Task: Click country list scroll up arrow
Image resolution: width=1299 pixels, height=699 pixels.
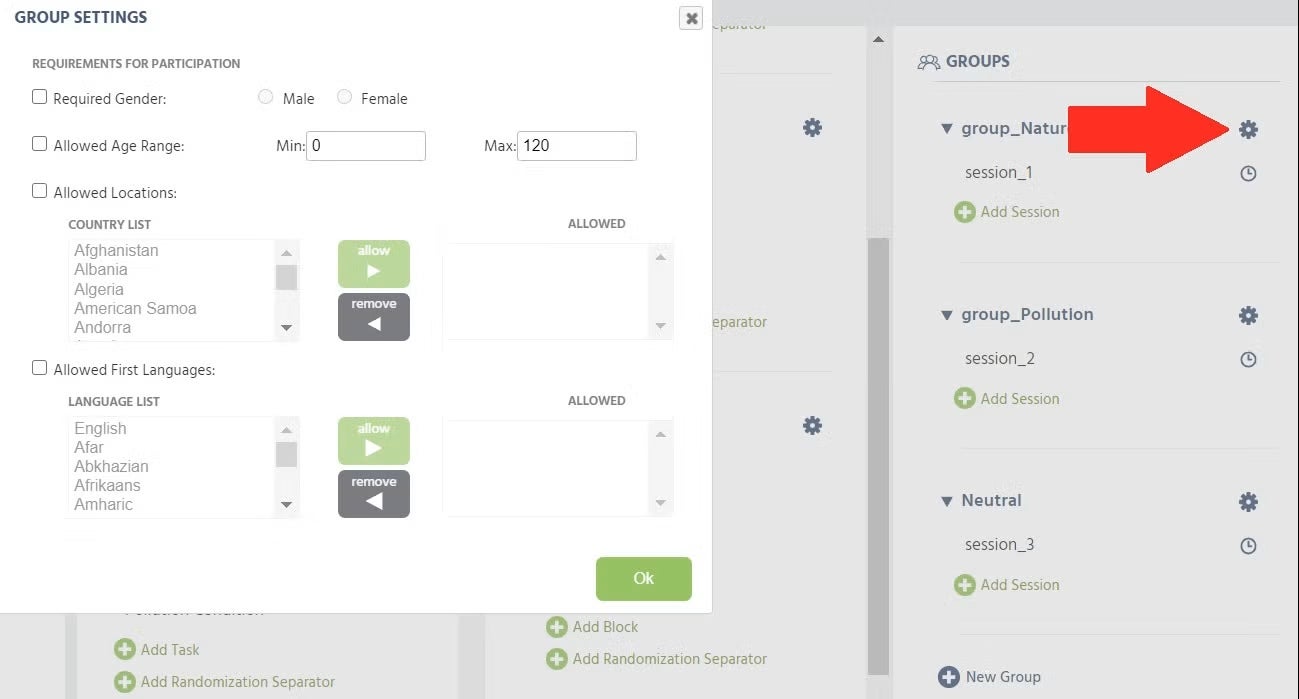Action: point(286,254)
